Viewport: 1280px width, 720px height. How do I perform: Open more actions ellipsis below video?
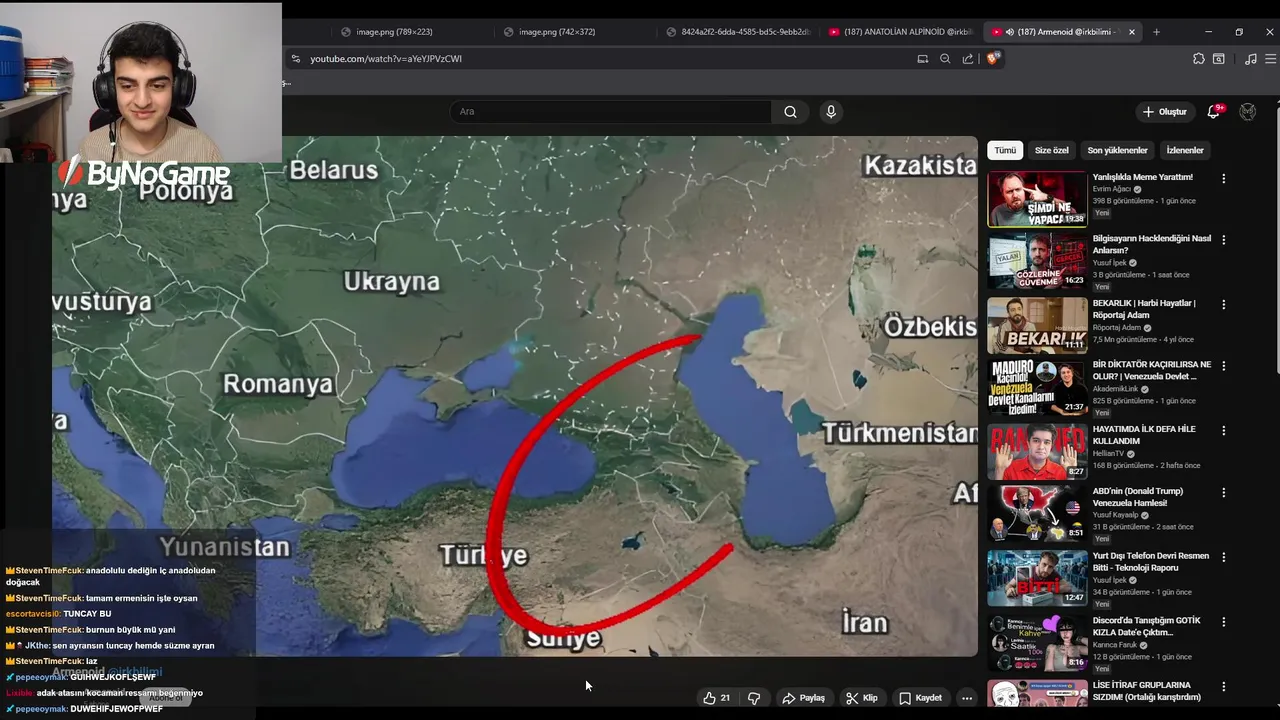click(x=967, y=698)
